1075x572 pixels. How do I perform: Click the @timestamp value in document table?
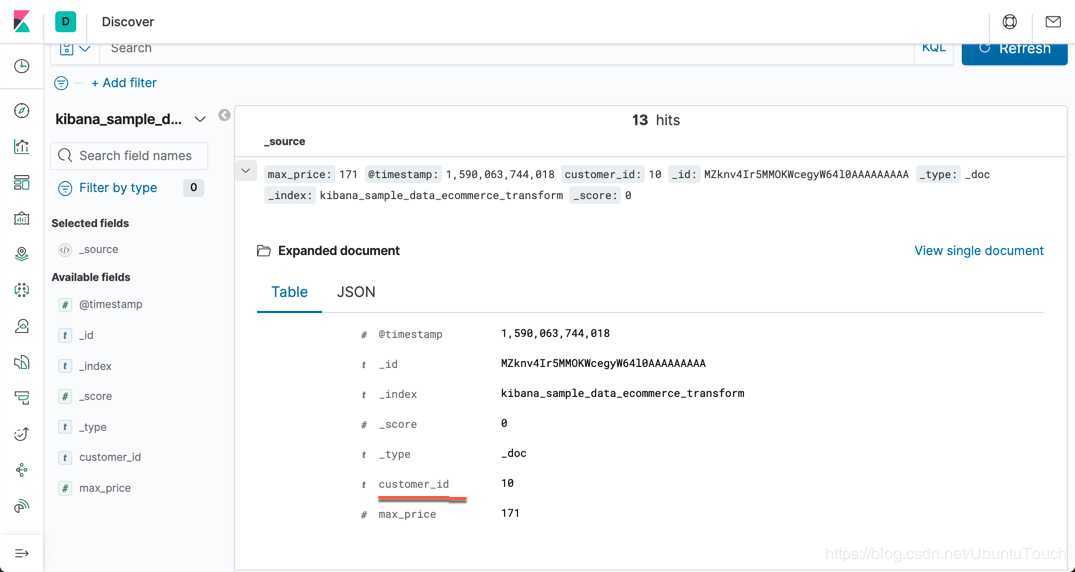pyautogui.click(x=555, y=334)
